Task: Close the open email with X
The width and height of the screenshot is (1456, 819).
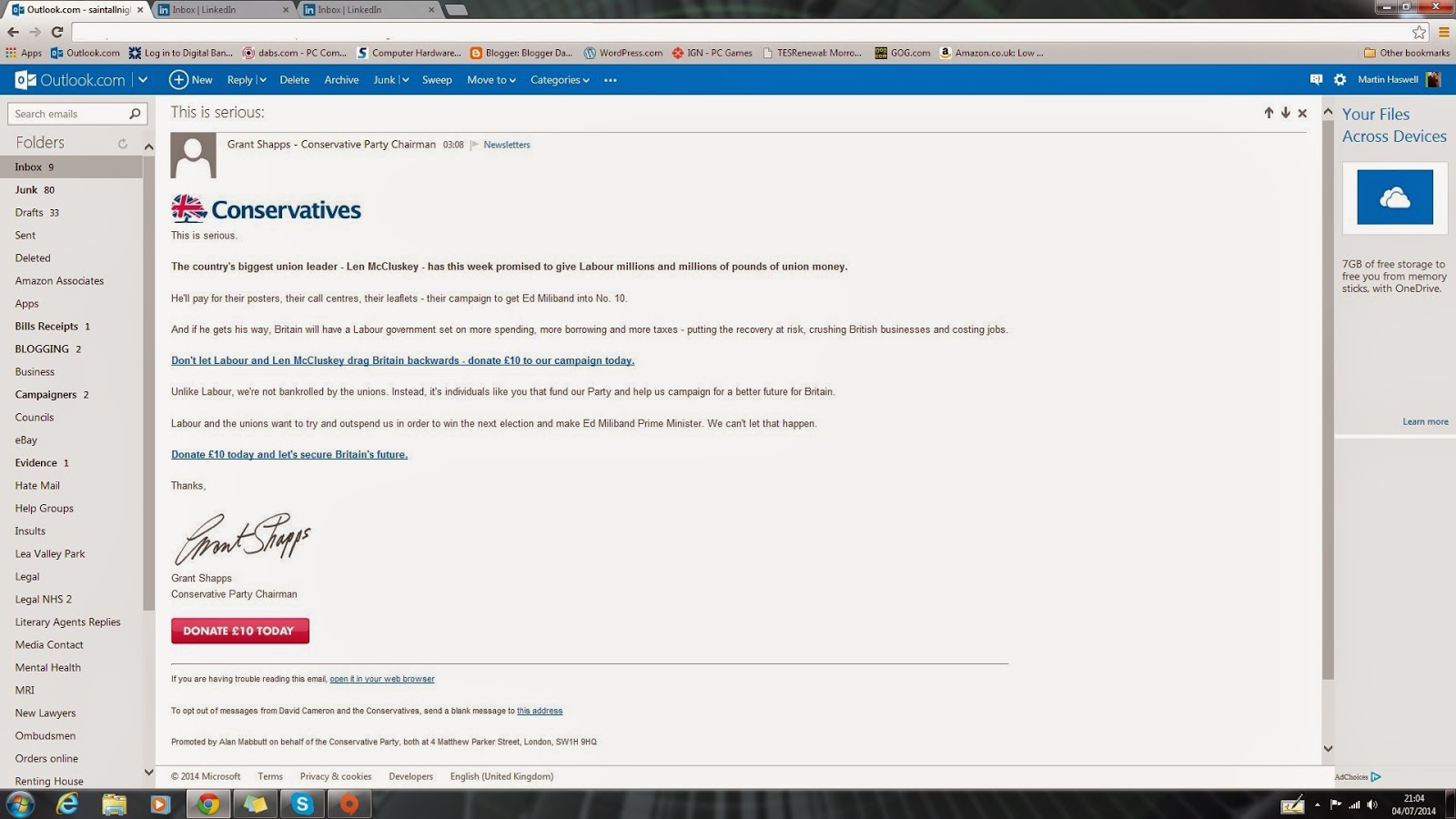Action: point(1302,113)
